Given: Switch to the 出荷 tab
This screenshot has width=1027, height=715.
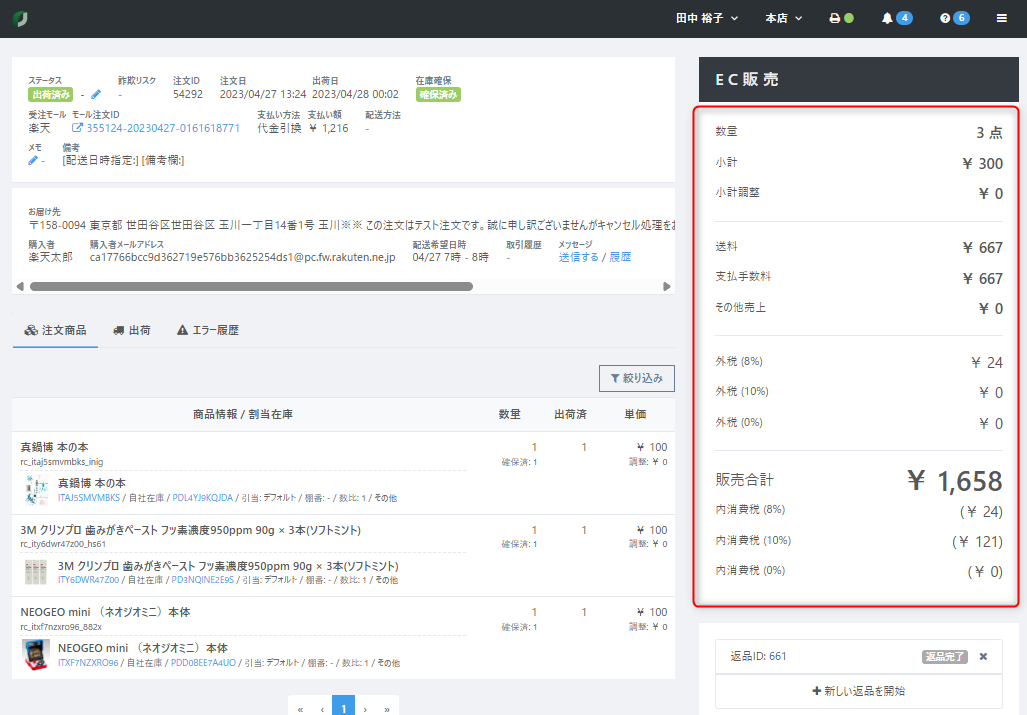Looking at the screenshot, I should coord(132,330).
